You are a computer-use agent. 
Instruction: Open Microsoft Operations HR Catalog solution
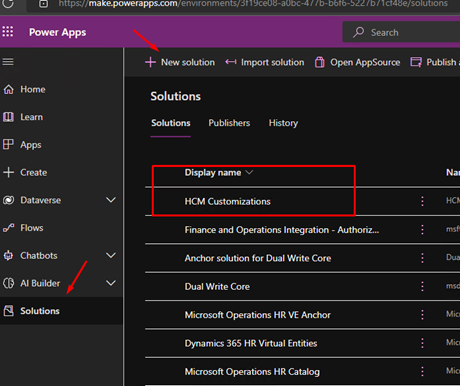pos(252,372)
